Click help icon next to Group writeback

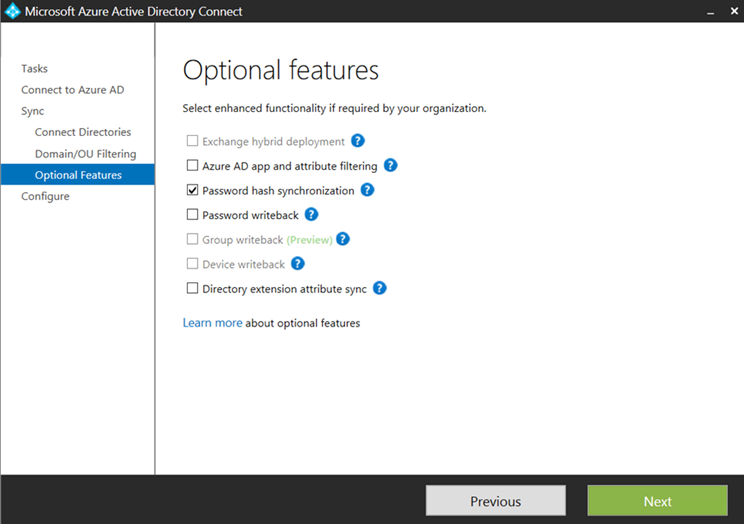tap(343, 239)
